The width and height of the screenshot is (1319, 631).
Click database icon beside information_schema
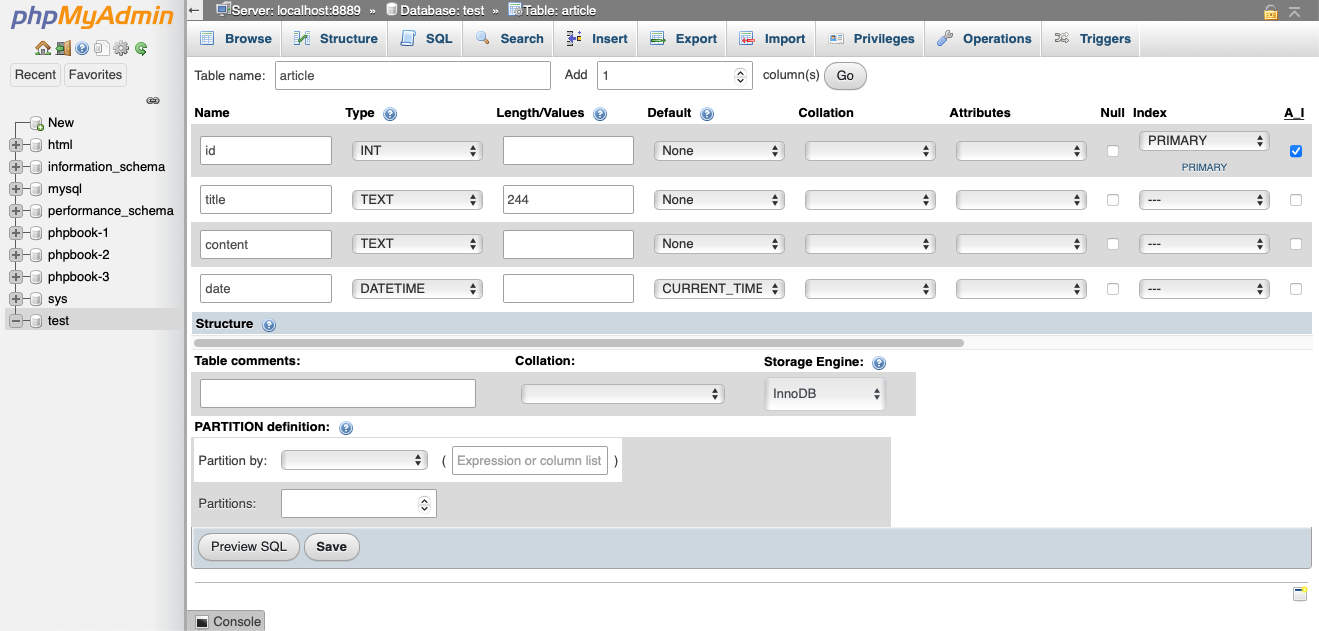36,167
